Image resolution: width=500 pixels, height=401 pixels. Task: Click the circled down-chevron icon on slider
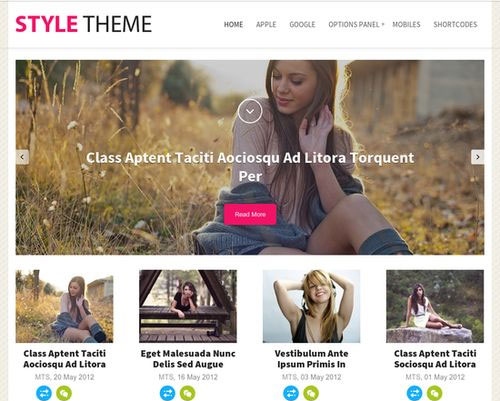coord(250,111)
